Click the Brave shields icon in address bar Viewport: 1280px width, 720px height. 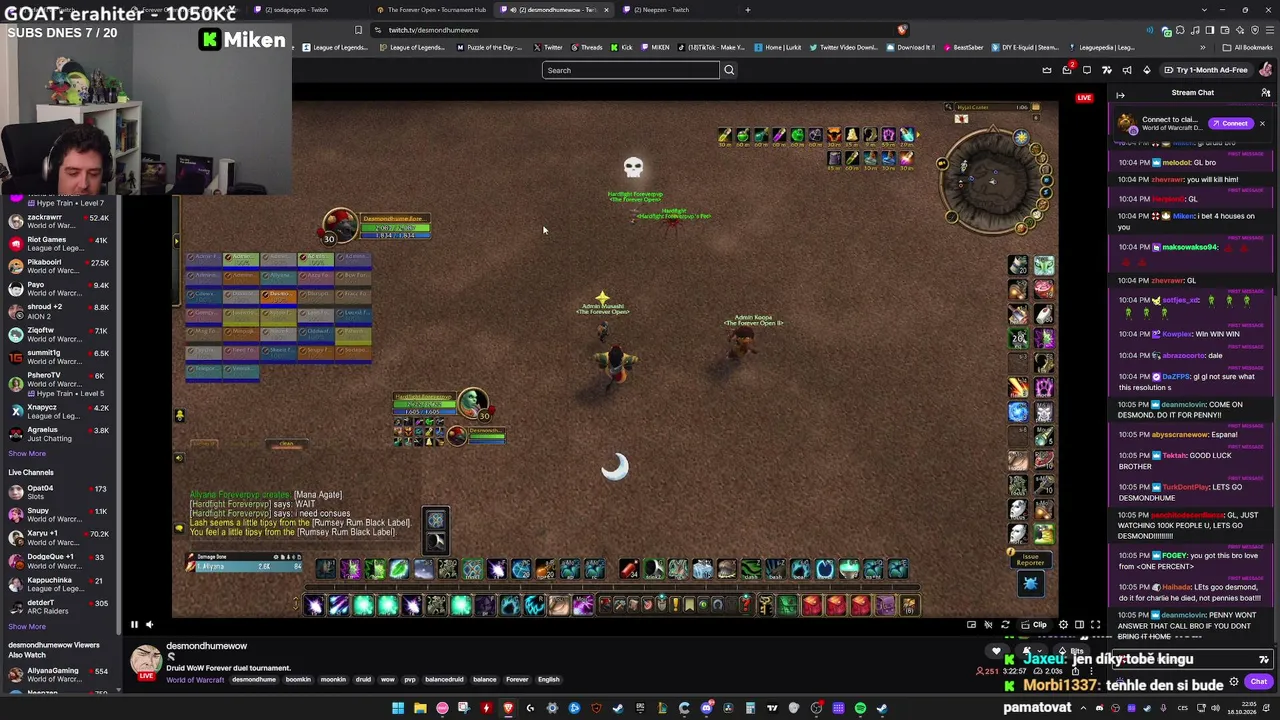tap(902, 30)
